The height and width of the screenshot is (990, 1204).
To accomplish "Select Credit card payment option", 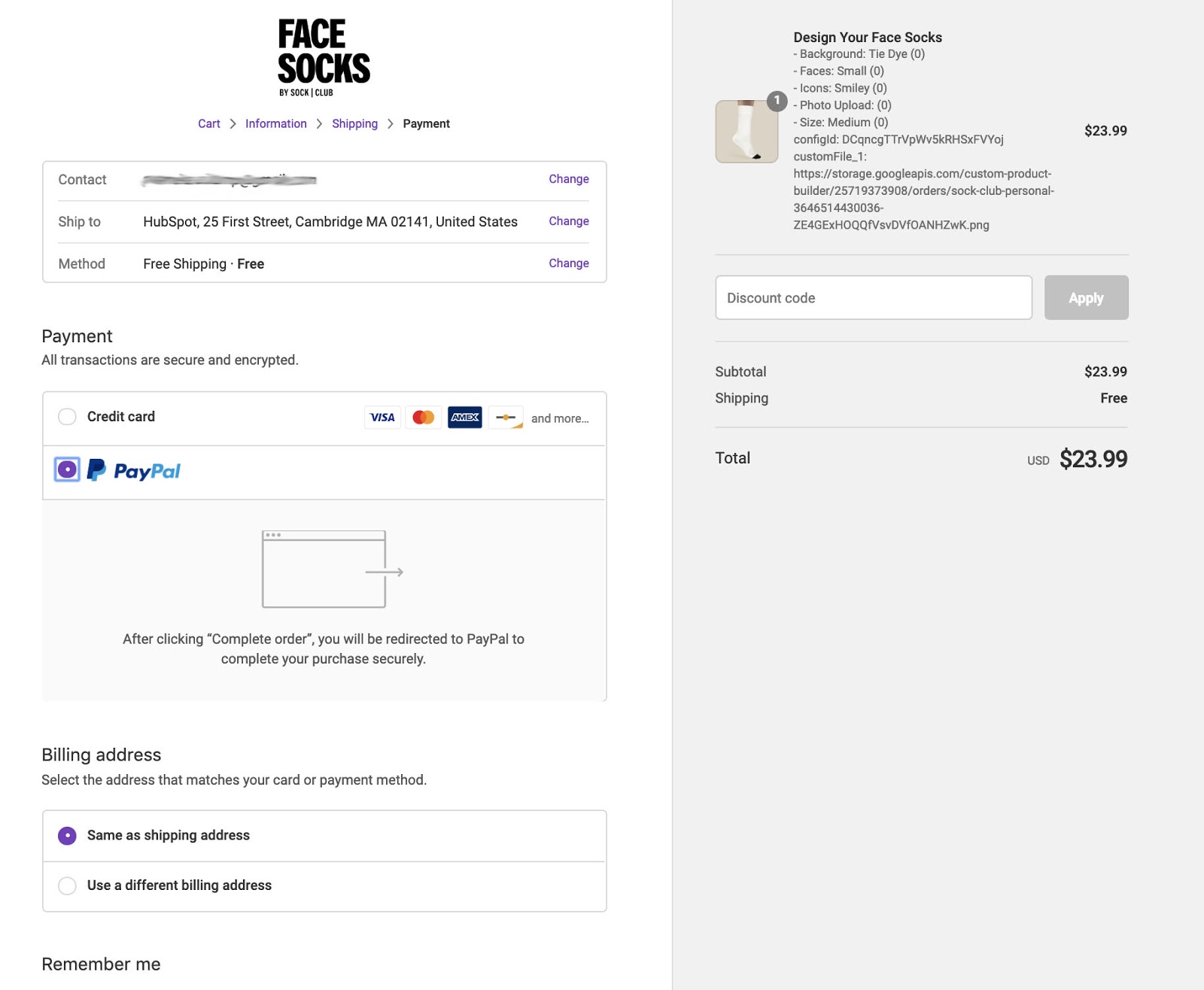I will [67, 417].
